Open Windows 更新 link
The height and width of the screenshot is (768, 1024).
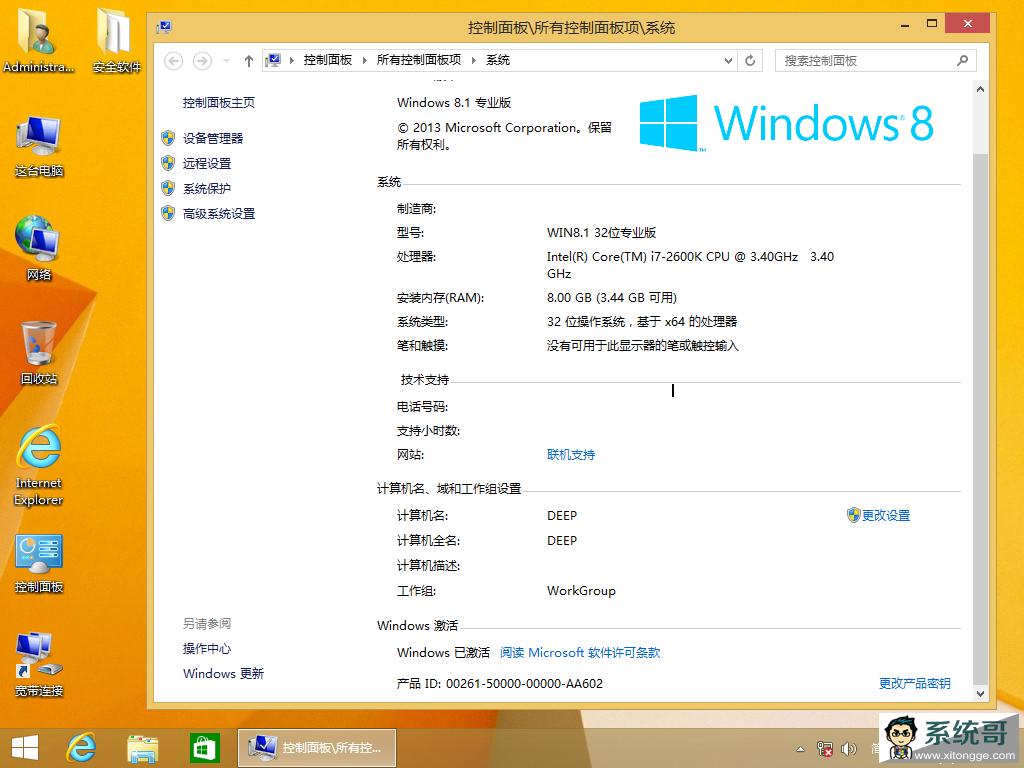click(x=223, y=673)
